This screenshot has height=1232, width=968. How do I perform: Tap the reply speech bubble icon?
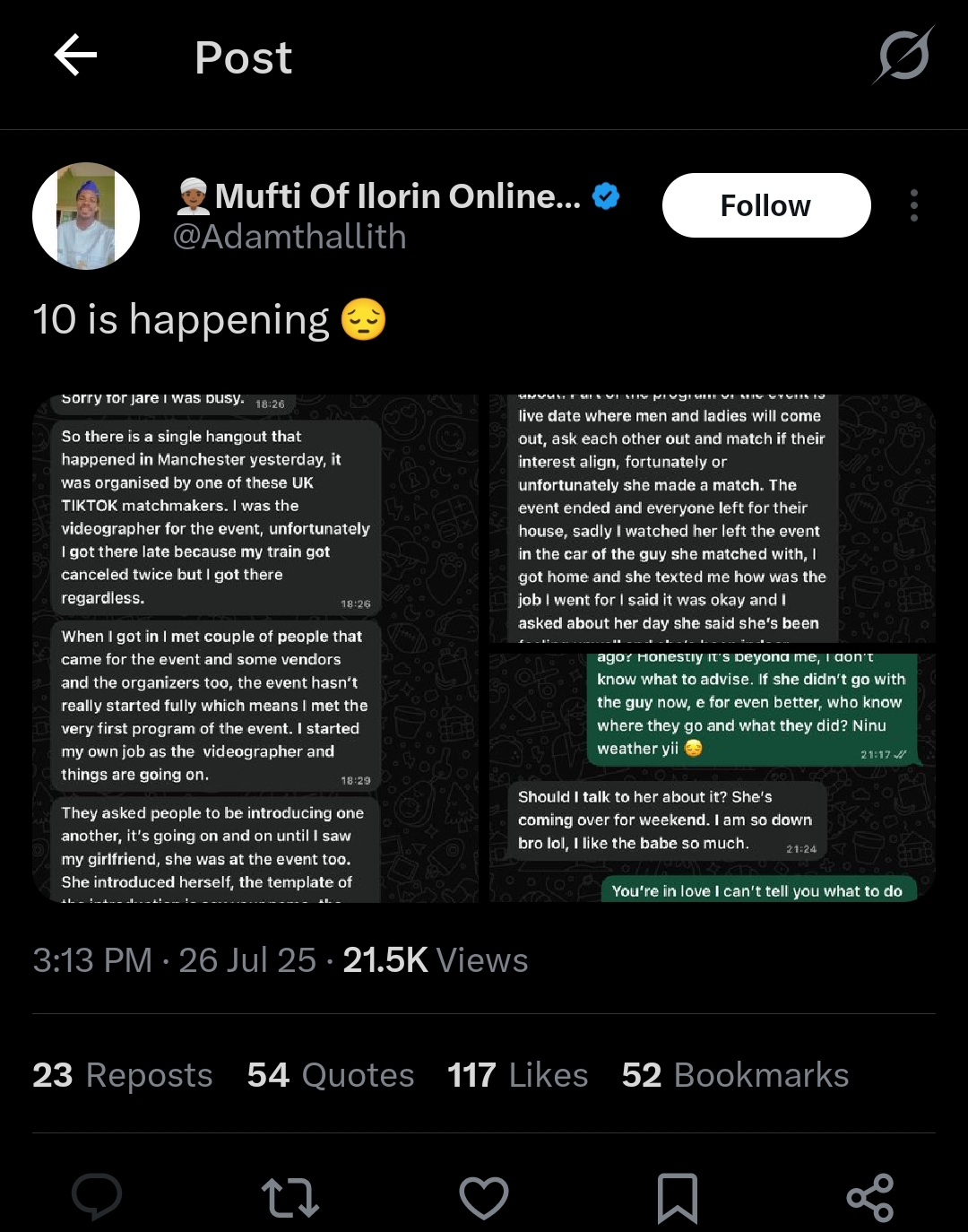(97, 1197)
